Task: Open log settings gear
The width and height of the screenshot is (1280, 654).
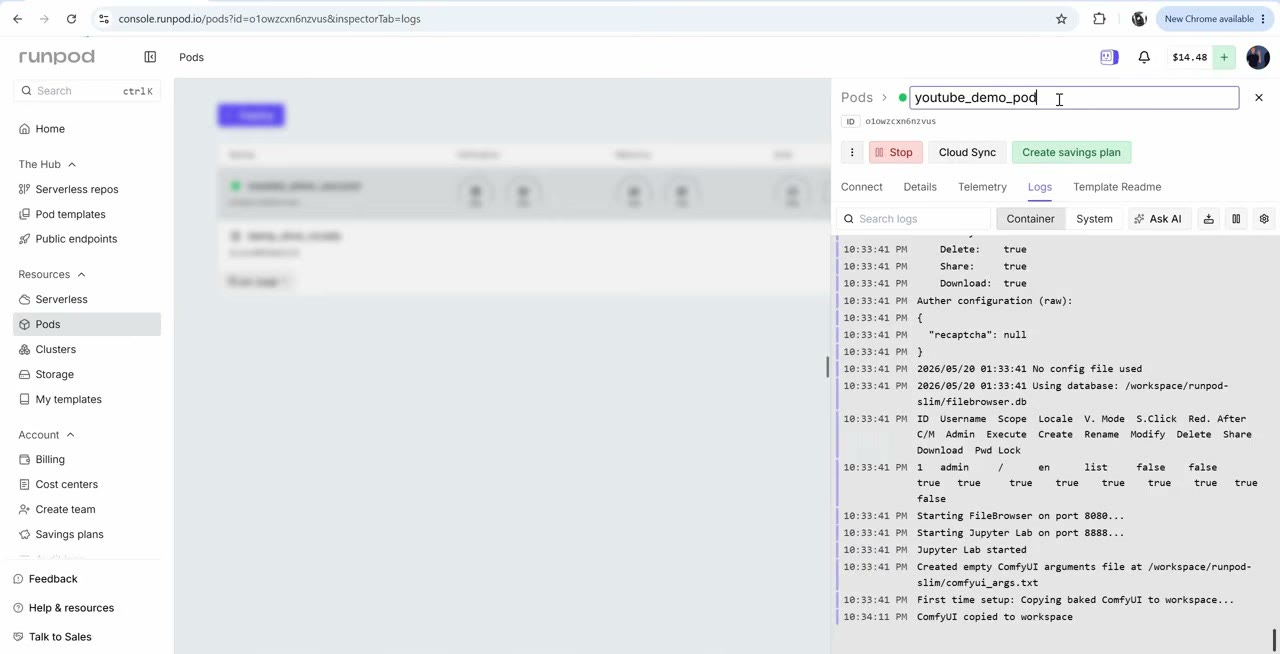Action: [1264, 219]
